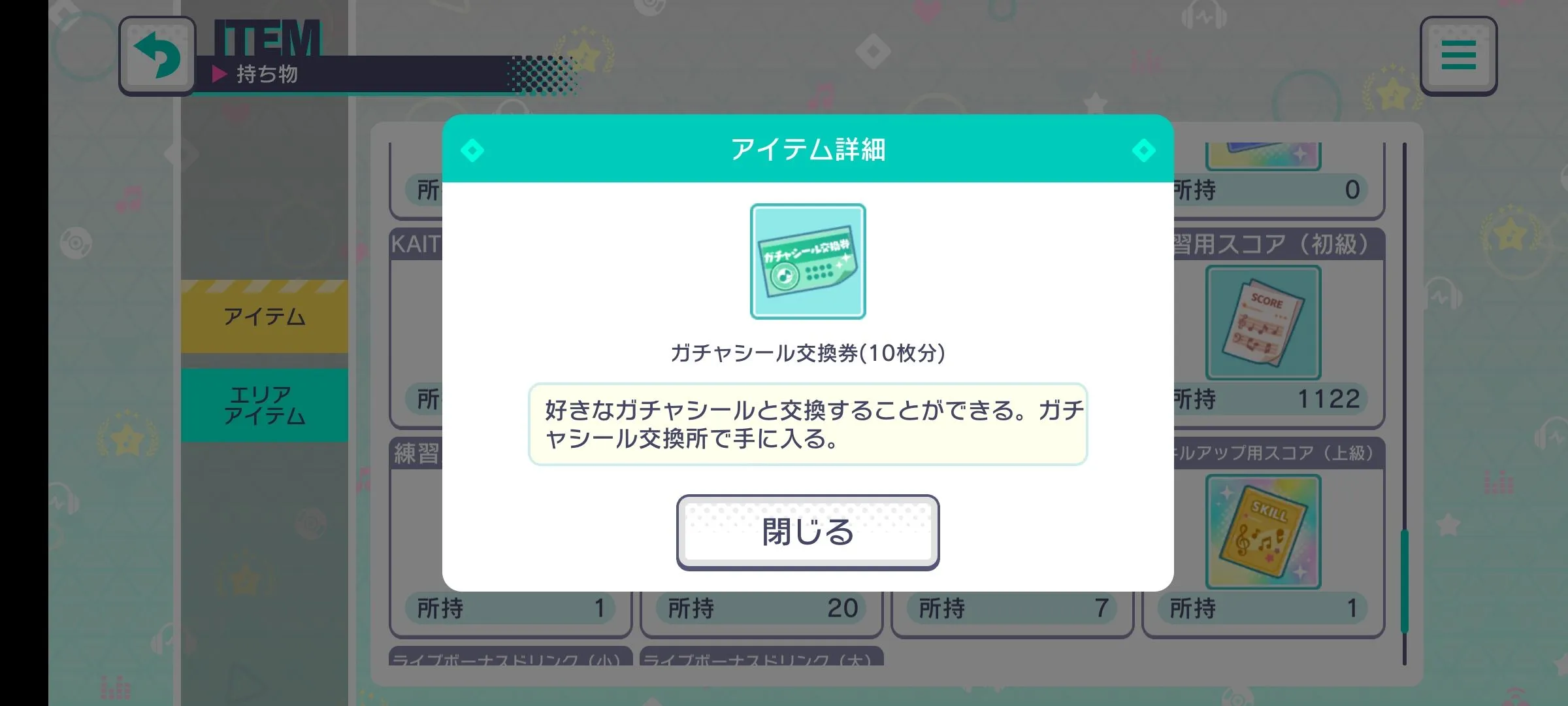Tap right diamond in dialog header
This screenshot has width=1568, height=706.
coord(1143,150)
